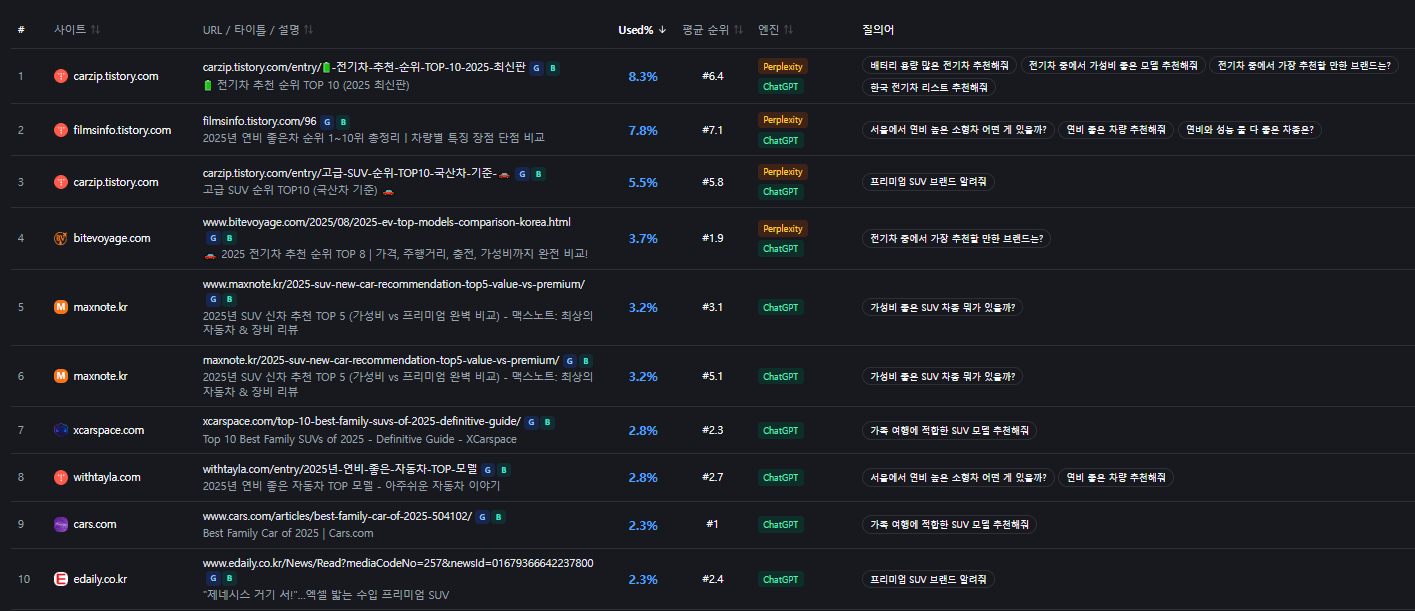This screenshot has height=611, width=1415.
Task: Click the Perplexity tag in bitevoyage.com row
Action: click(x=783, y=228)
